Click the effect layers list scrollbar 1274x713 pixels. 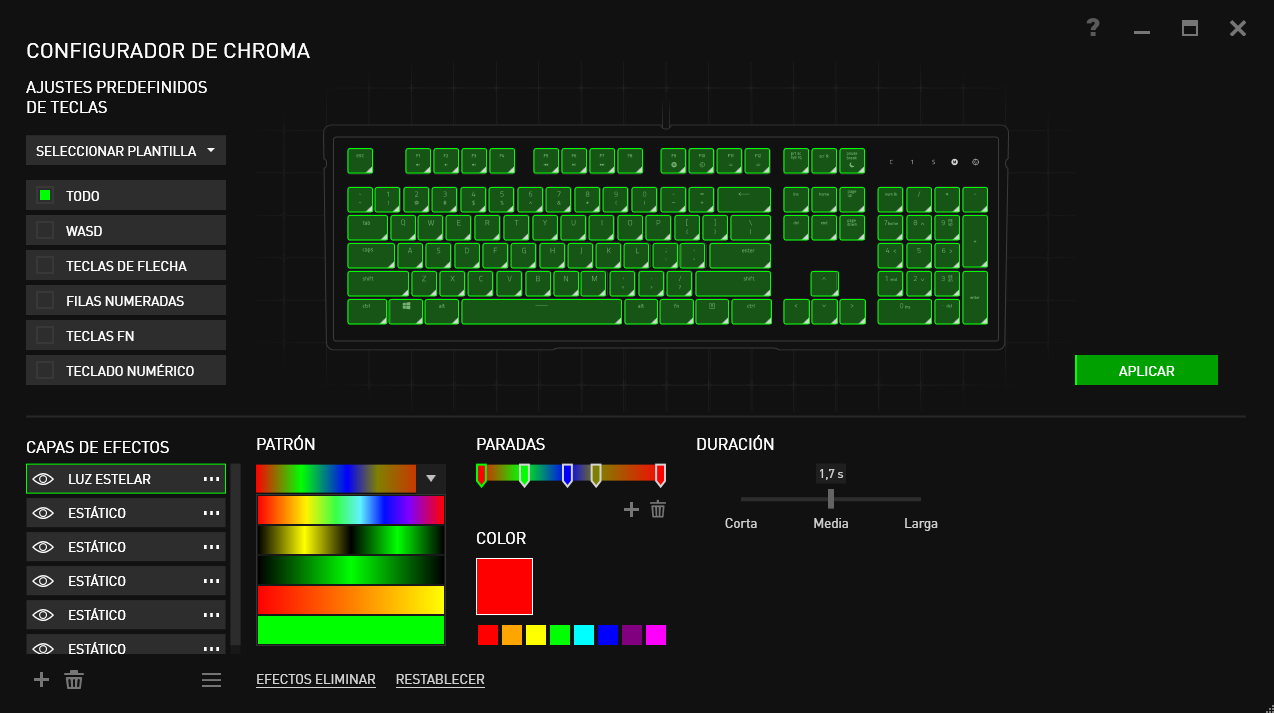click(x=236, y=555)
